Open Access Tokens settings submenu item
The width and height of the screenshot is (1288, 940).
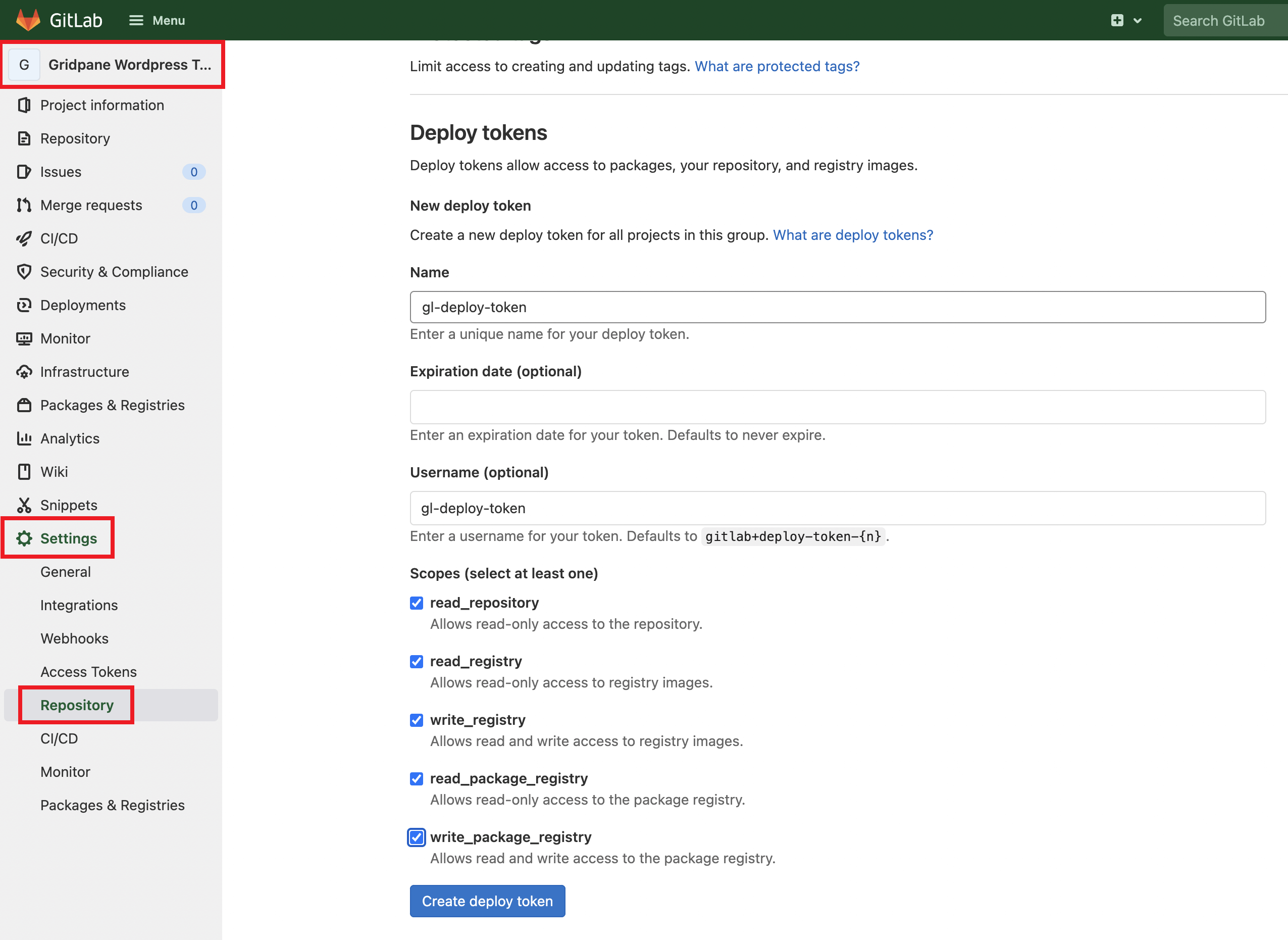pyautogui.click(x=88, y=672)
